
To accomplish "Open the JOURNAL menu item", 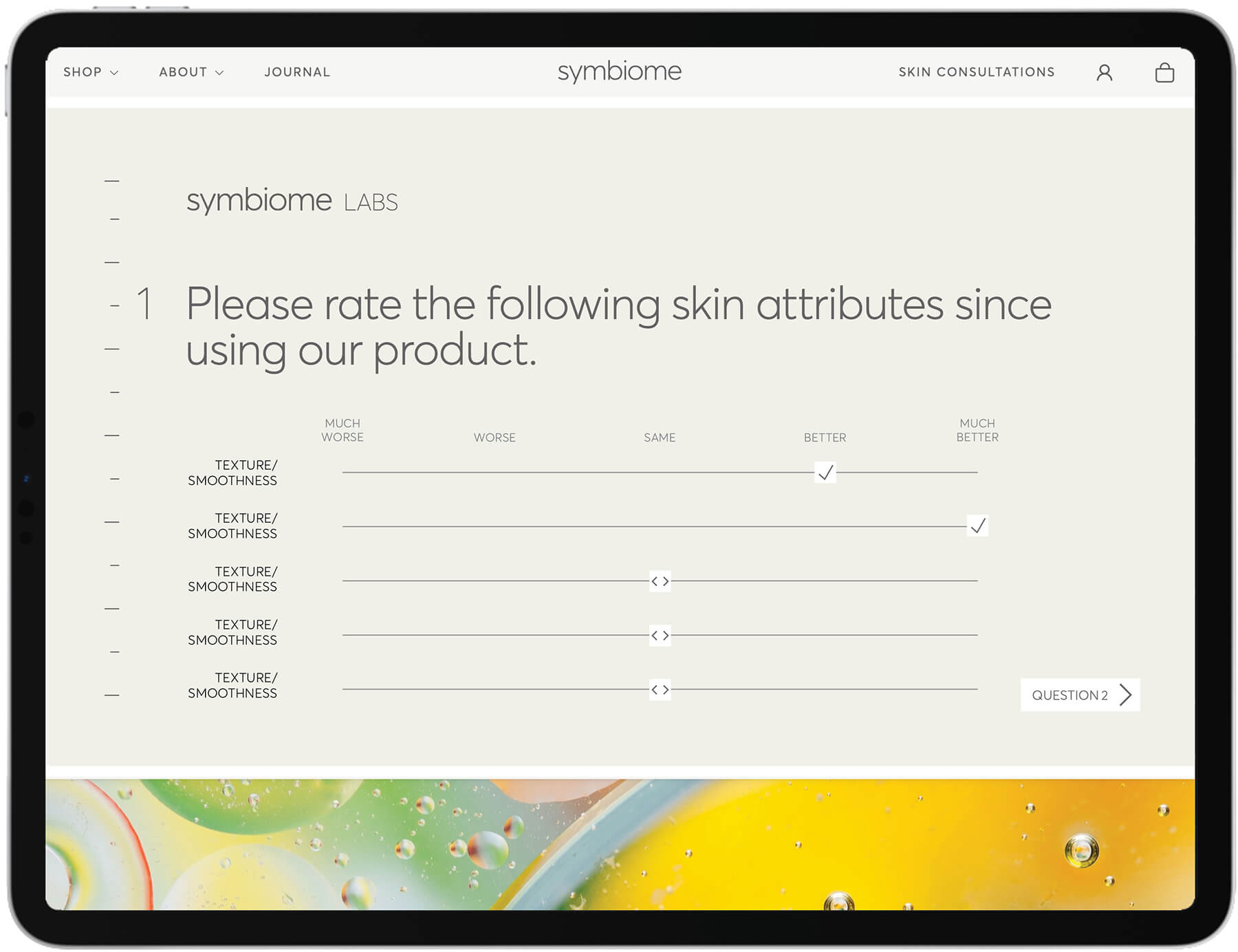I will pos(297,72).
